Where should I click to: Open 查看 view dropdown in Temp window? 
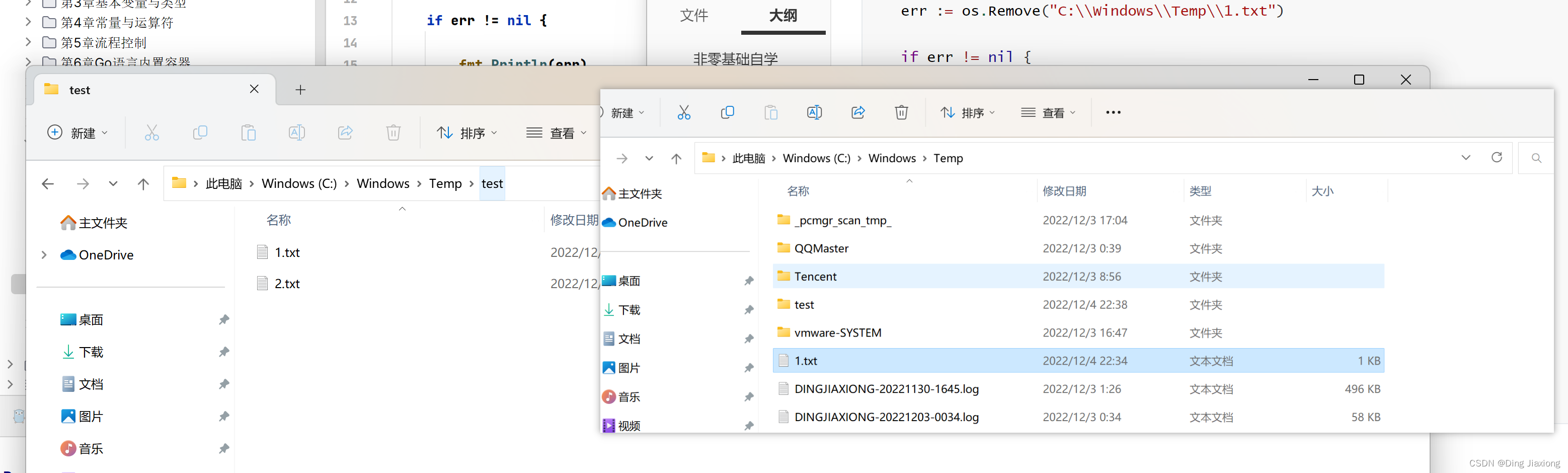tap(1049, 113)
